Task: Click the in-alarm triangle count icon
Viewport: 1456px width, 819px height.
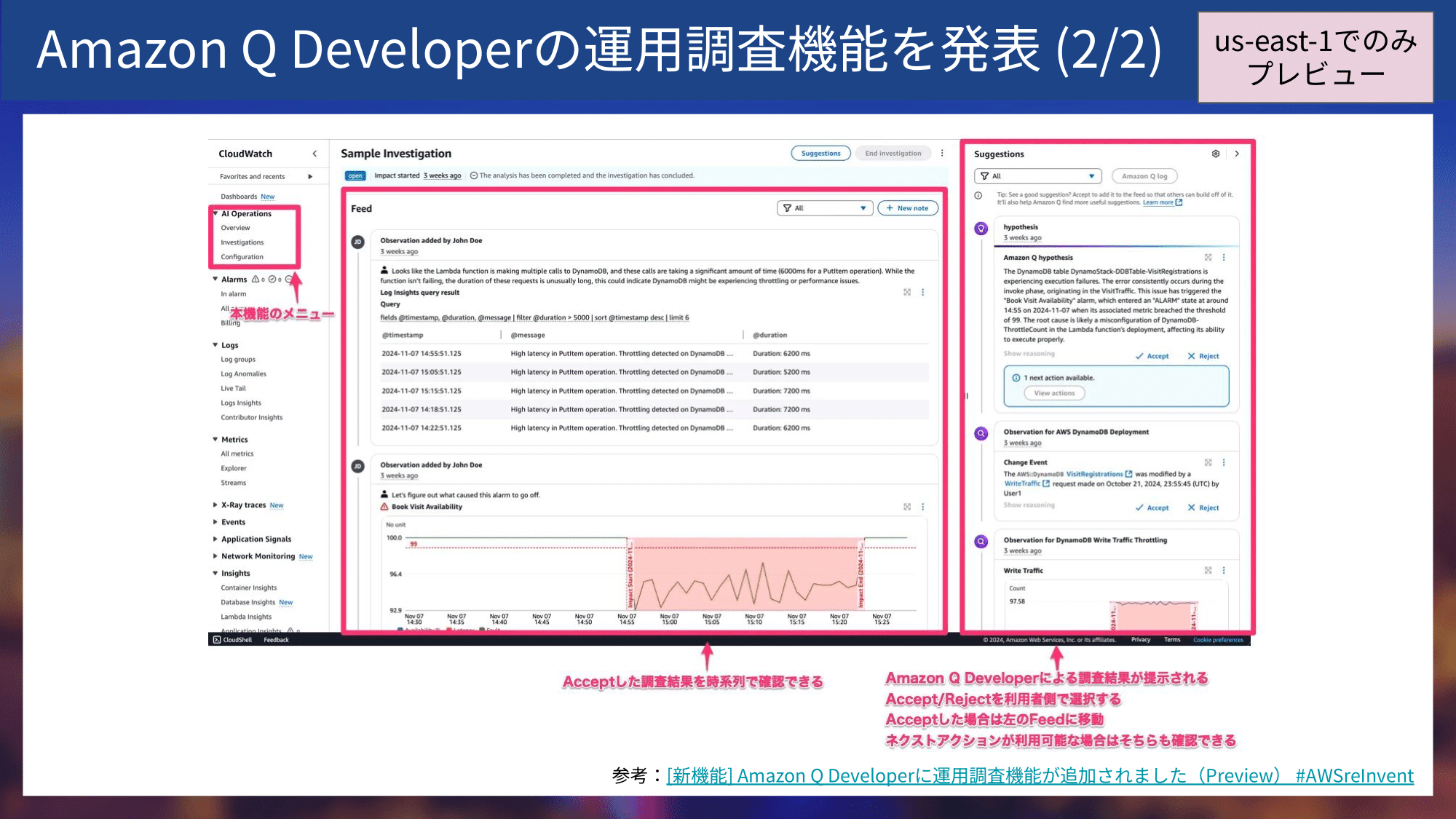Action: click(256, 279)
